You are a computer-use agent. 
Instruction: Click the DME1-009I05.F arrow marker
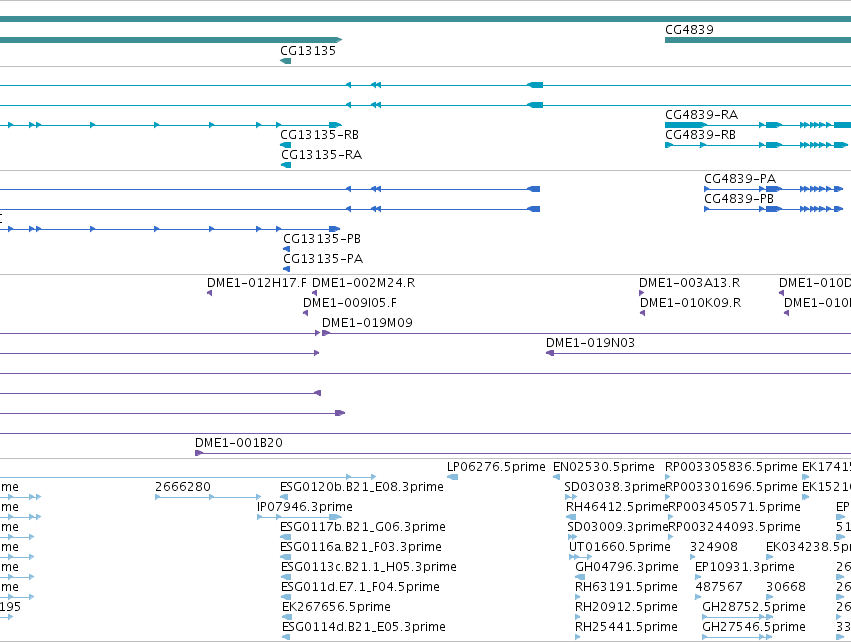coord(306,313)
